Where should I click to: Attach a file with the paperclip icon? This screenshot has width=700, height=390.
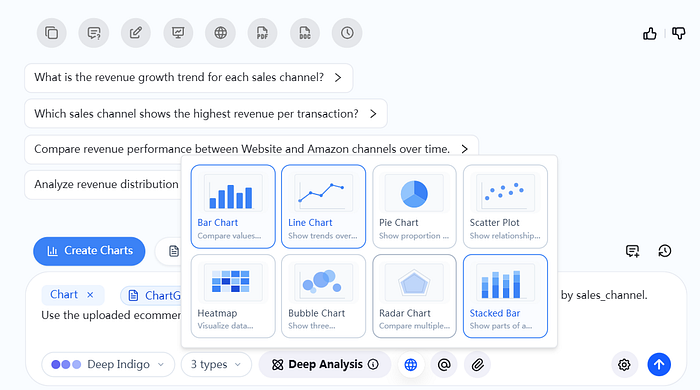478,365
